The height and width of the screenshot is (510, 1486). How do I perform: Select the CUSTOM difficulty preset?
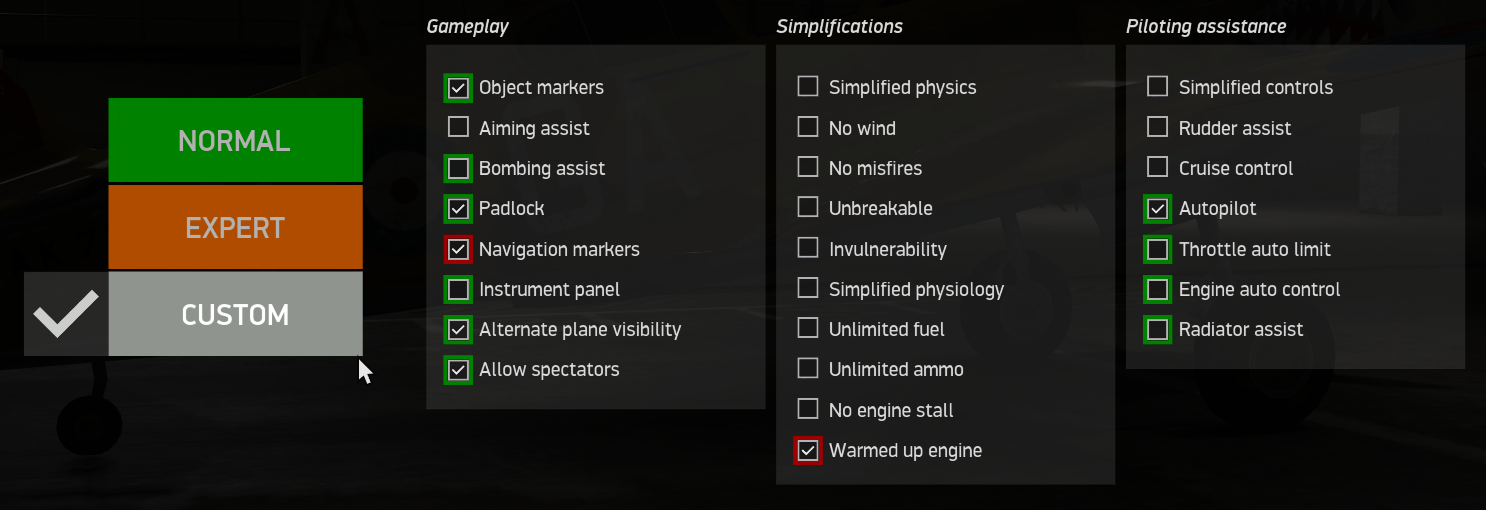(235, 314)
